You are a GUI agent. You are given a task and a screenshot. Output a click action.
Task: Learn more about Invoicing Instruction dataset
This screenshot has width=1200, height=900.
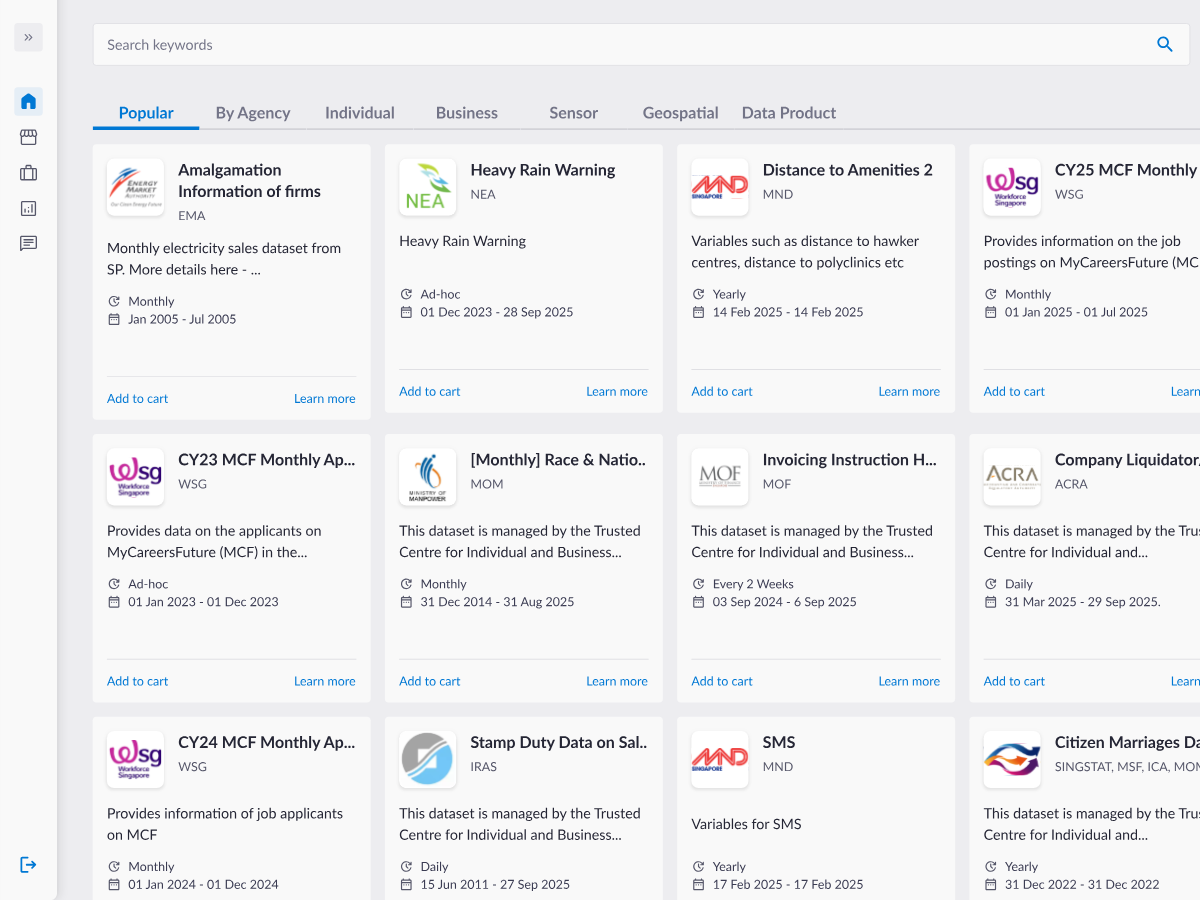point(909,681)
